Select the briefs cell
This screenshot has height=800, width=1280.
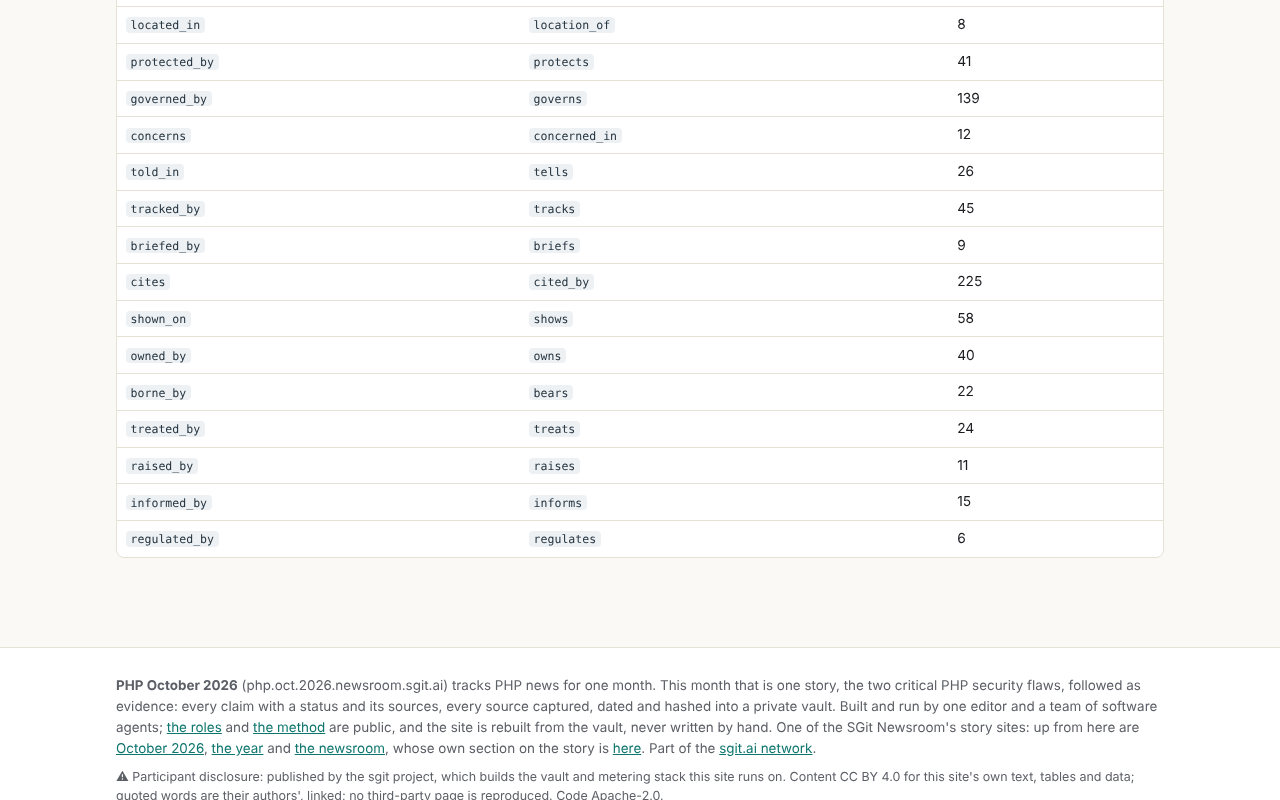coord(554,246)
